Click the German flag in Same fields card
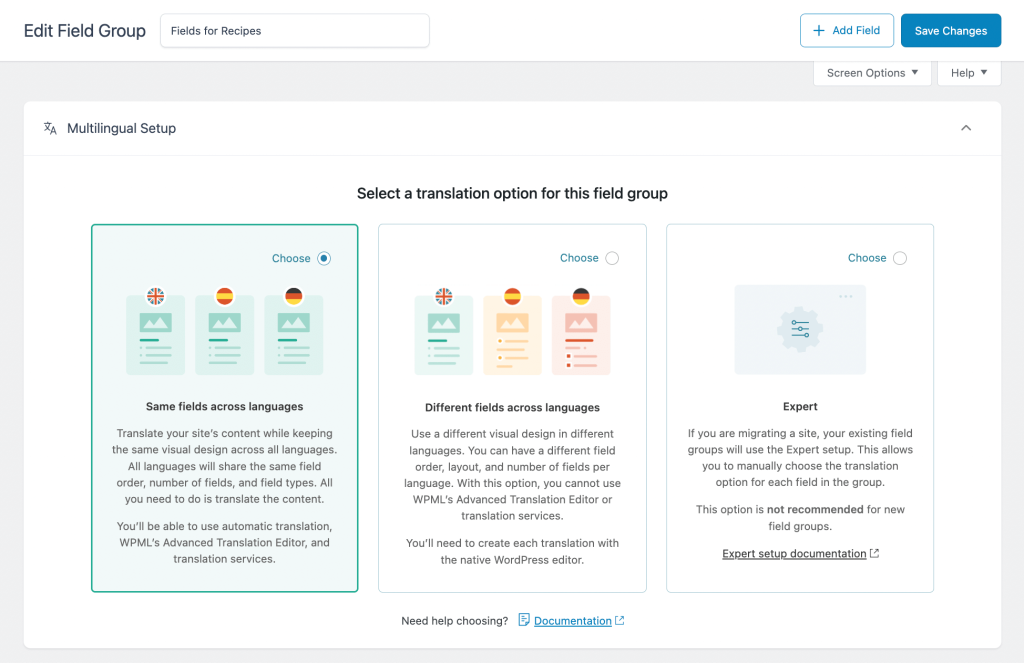 tap(294, 296)
